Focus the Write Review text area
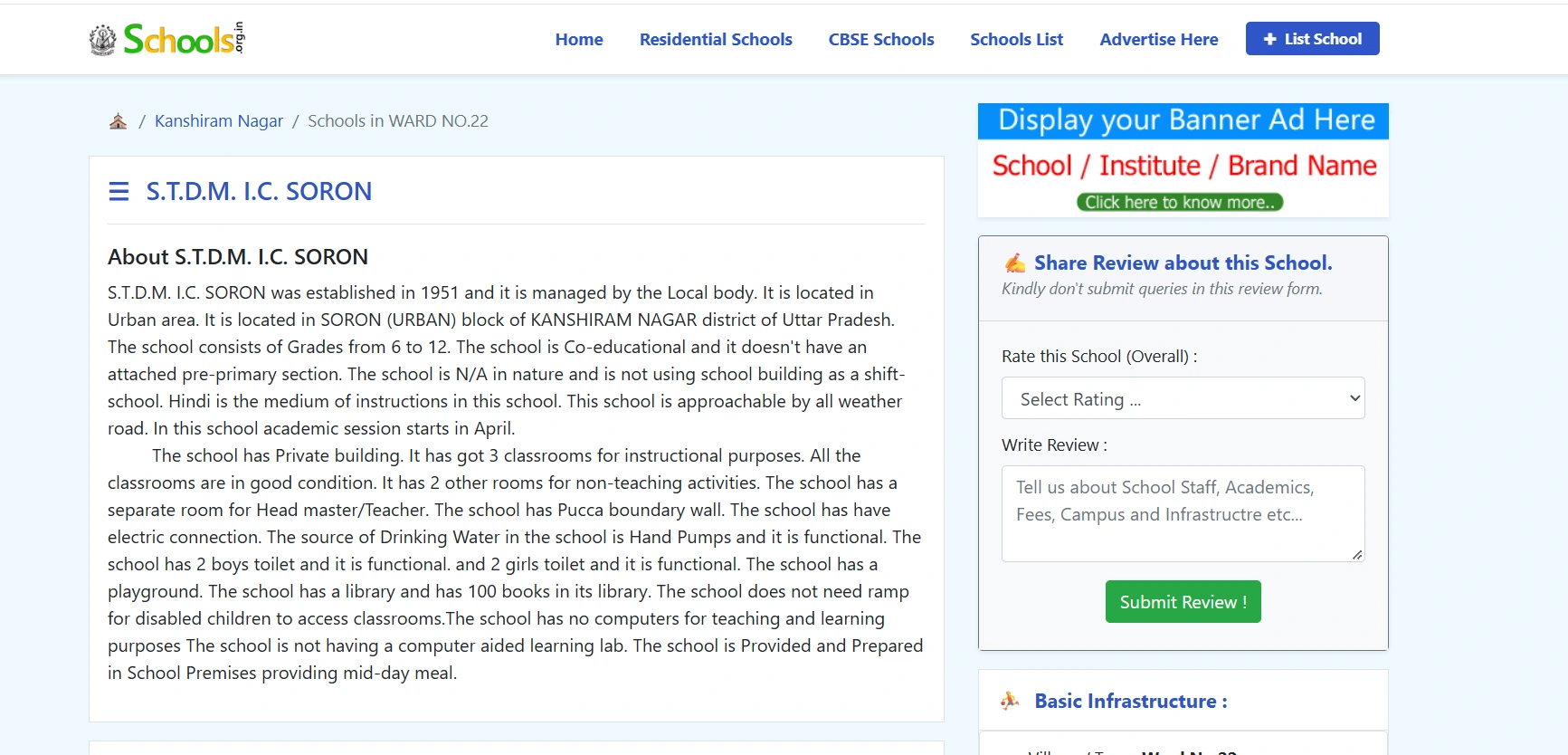Viewport: 1568px width, 755px height. pos(1183,513)
